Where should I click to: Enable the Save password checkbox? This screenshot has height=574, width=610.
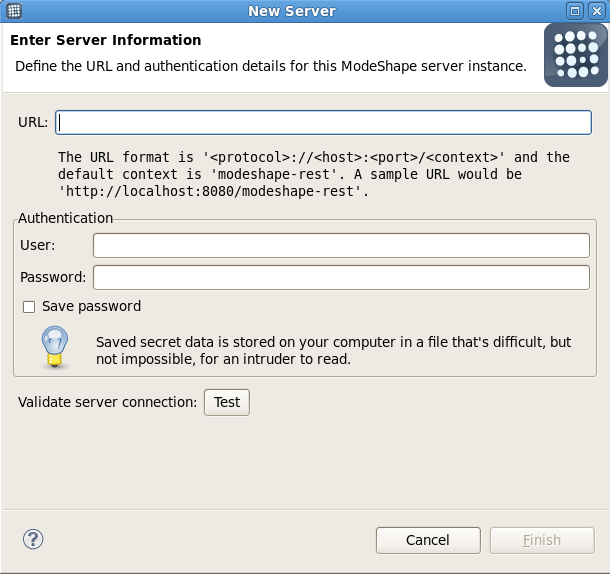[29, 307]
